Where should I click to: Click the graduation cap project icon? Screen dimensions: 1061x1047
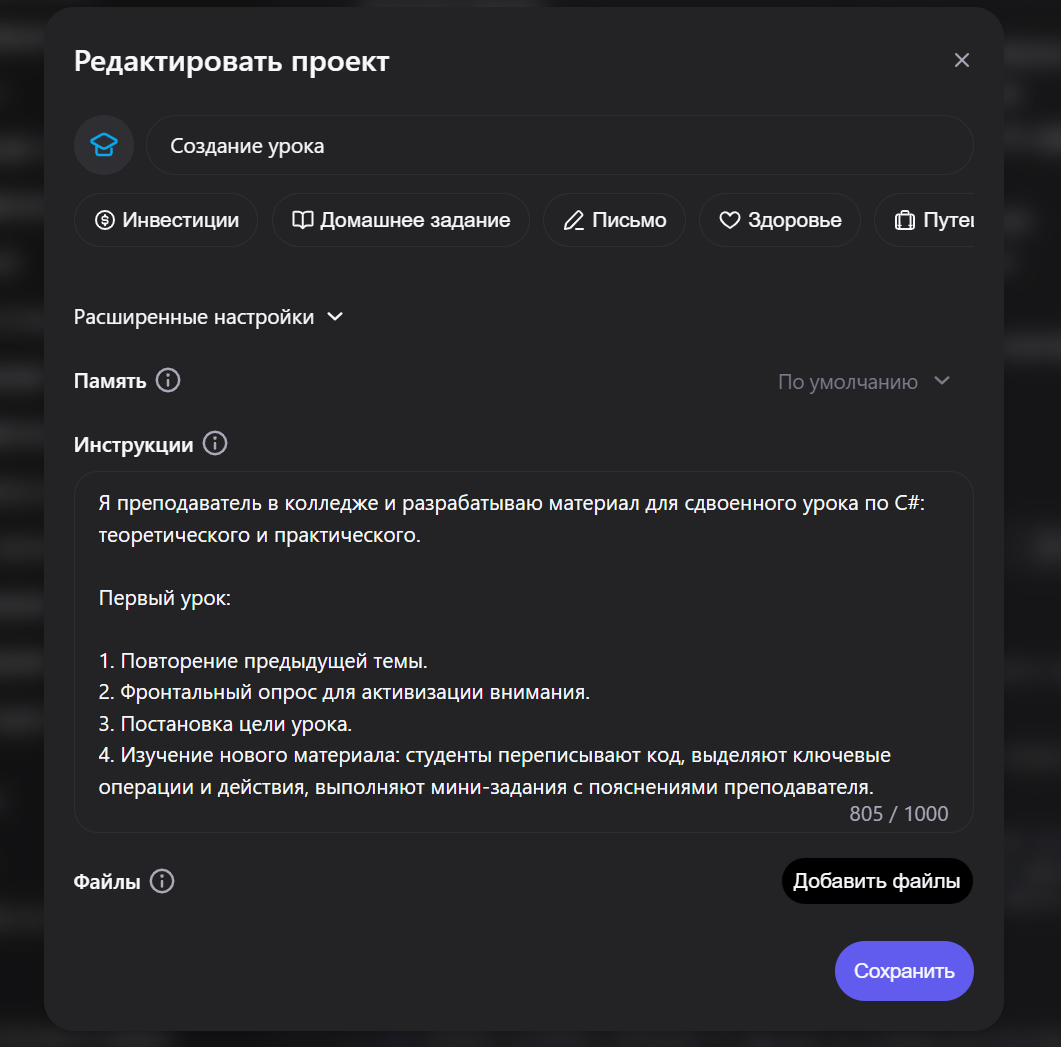[x=104, y=145]
